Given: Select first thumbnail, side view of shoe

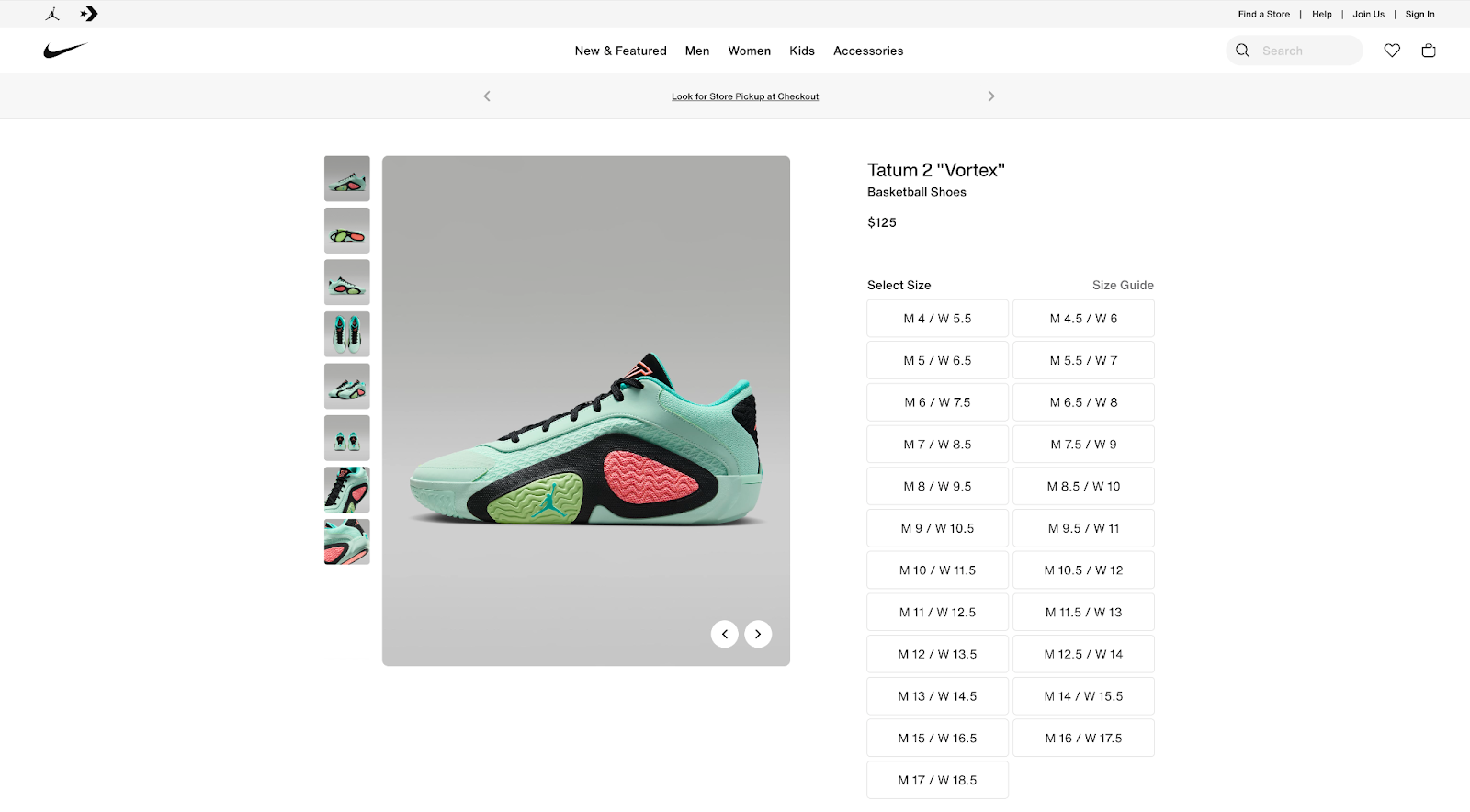Looking at the screenshot, I should tap(347, 178).
